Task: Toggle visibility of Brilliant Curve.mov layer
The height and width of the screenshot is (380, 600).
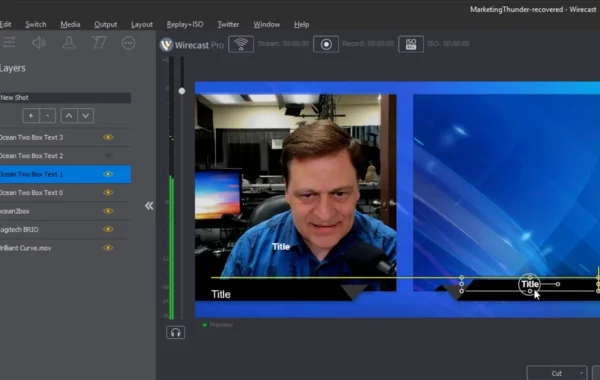Action: (108, 248)
